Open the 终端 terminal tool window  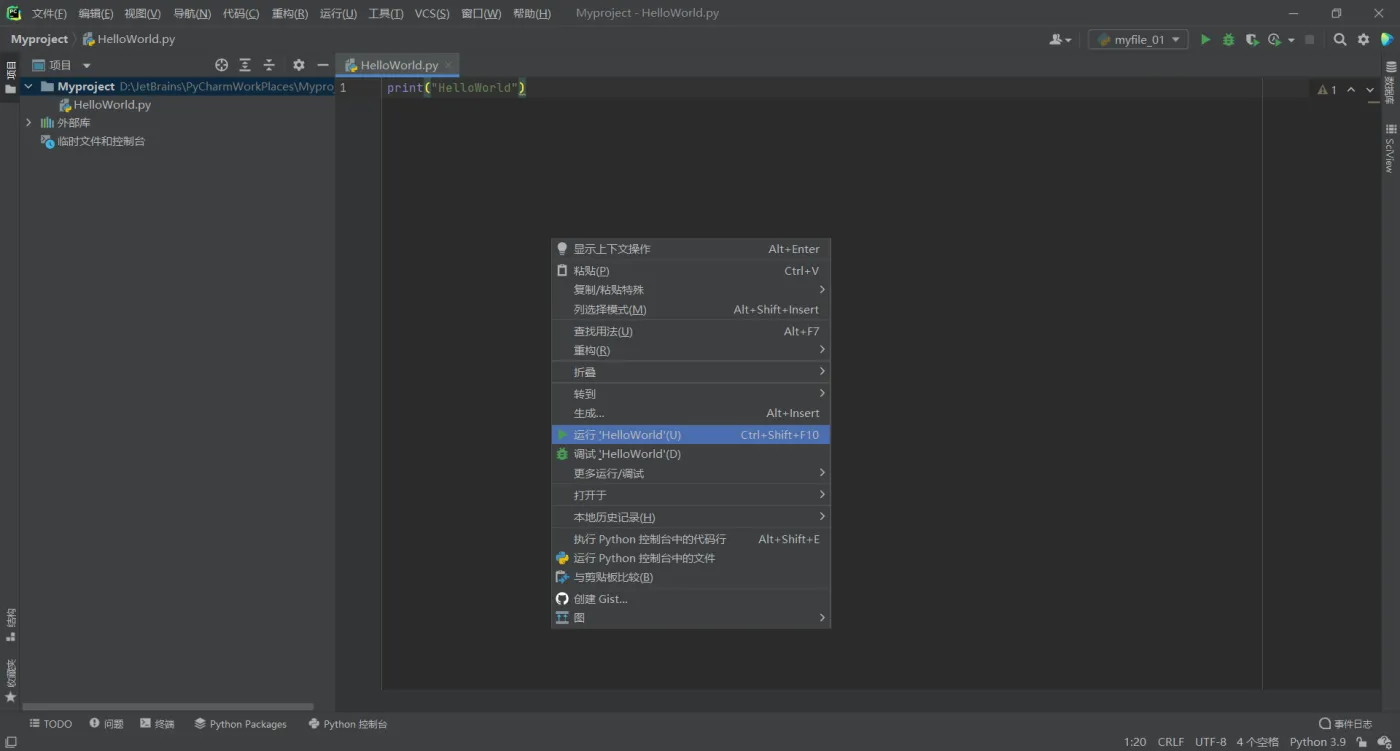(x=158, y=724)
